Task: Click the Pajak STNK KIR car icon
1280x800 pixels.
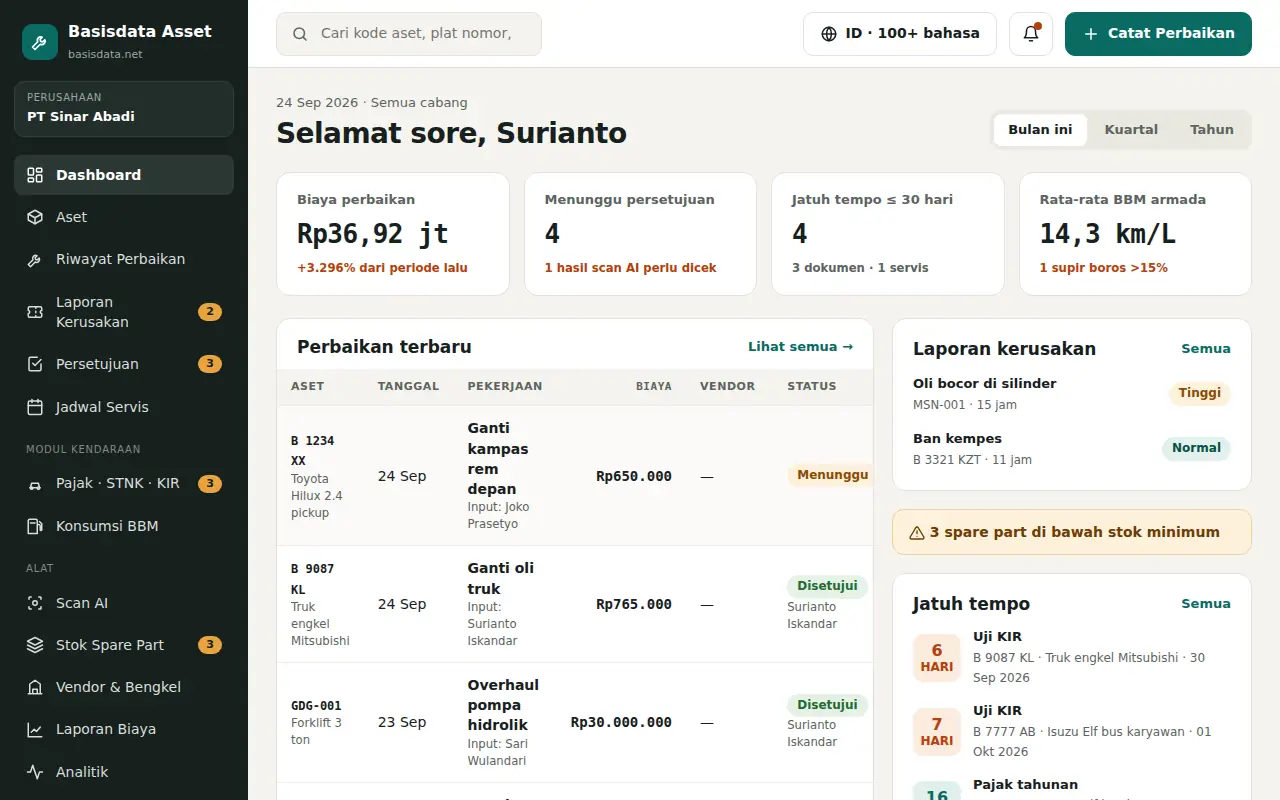Action: [x=35, y=484]
